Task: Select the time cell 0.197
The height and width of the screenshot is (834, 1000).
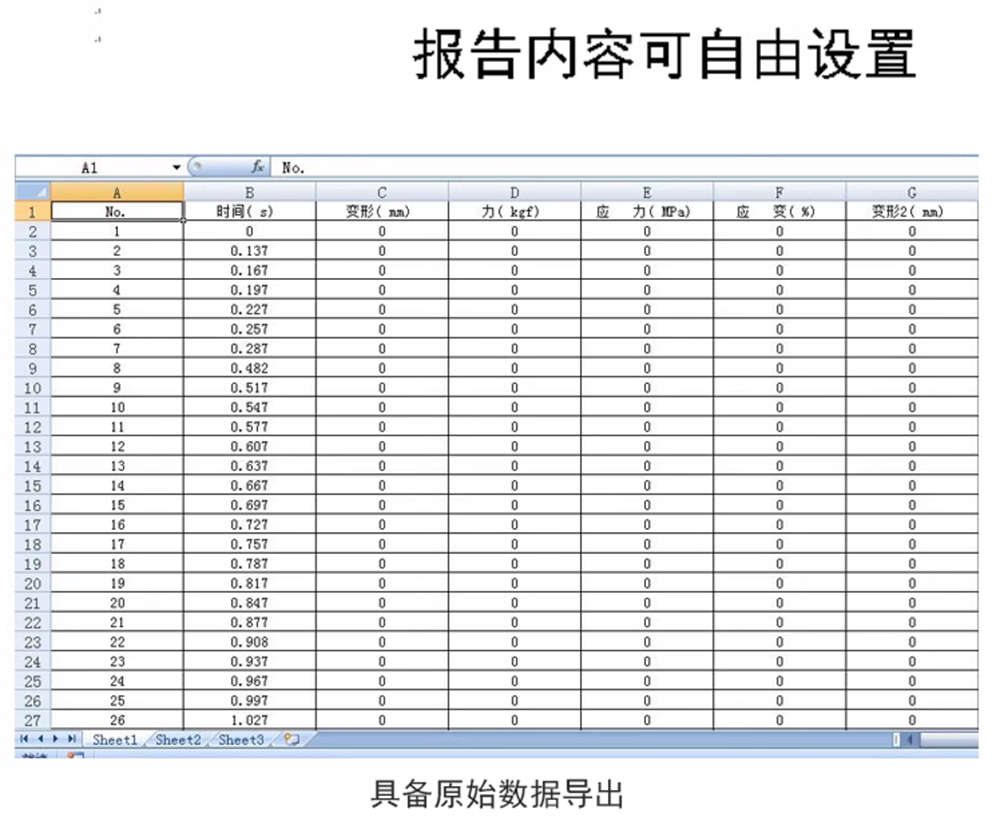Action: pos(249,290)
